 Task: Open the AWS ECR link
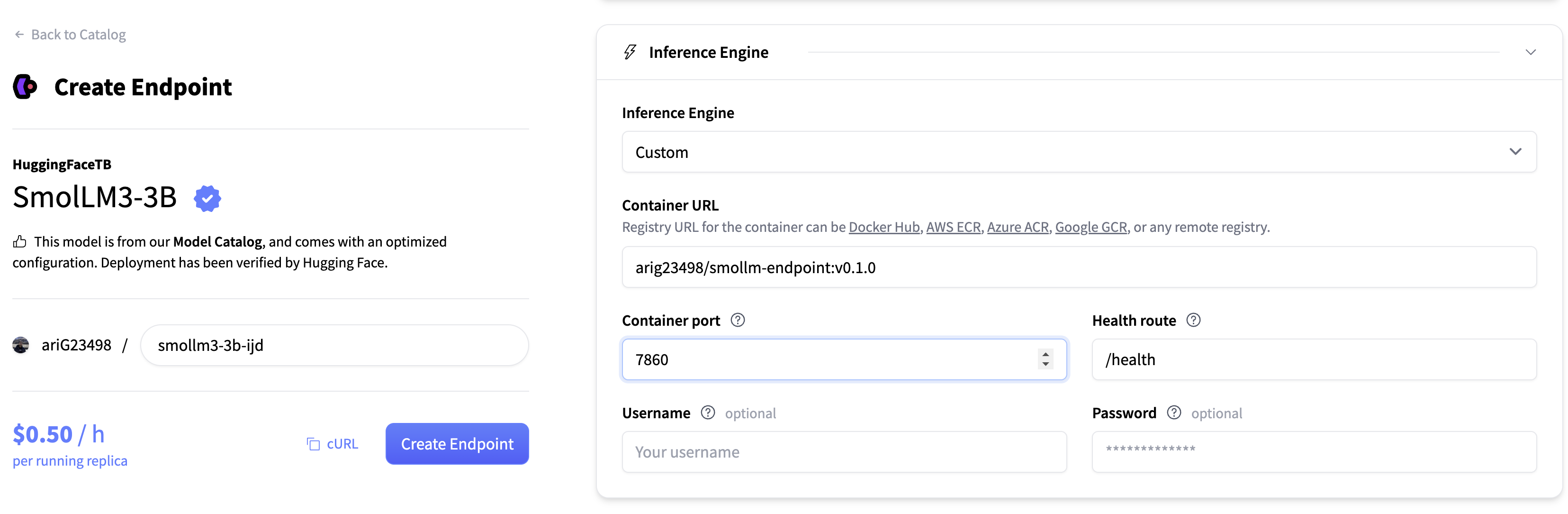click(953, 227)
